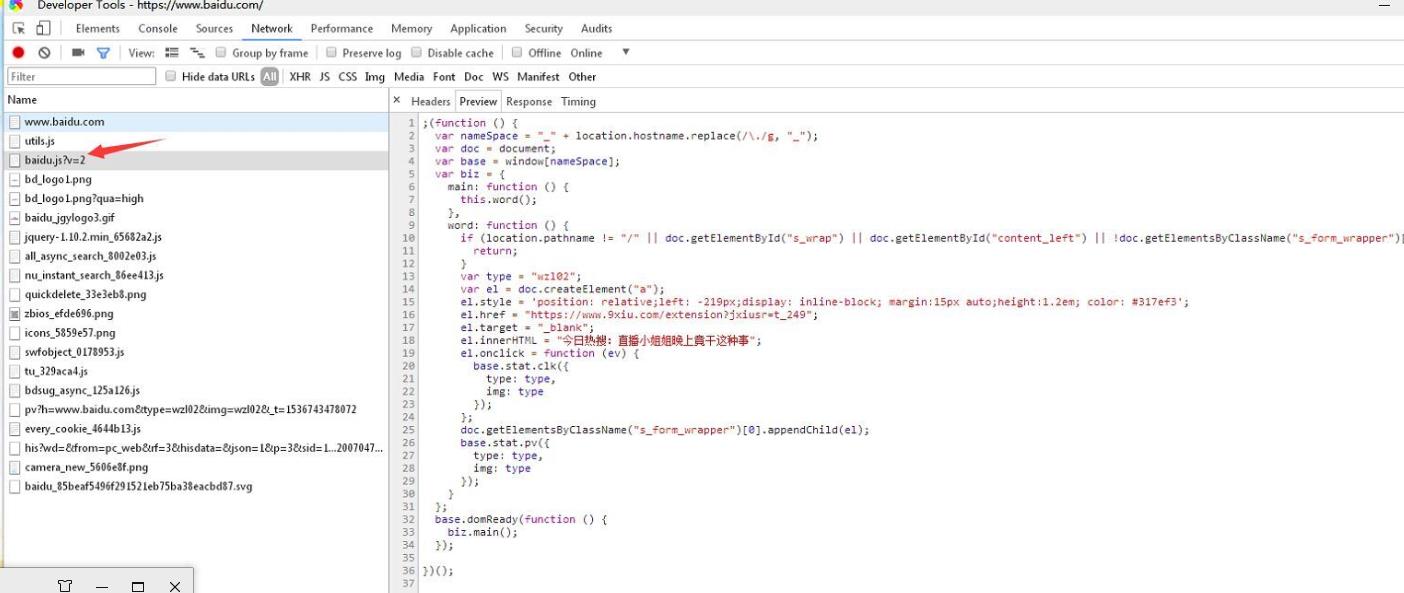Click the red record network log button
The height and width of the screenshot is (593, 1404).
coord(18,53)
